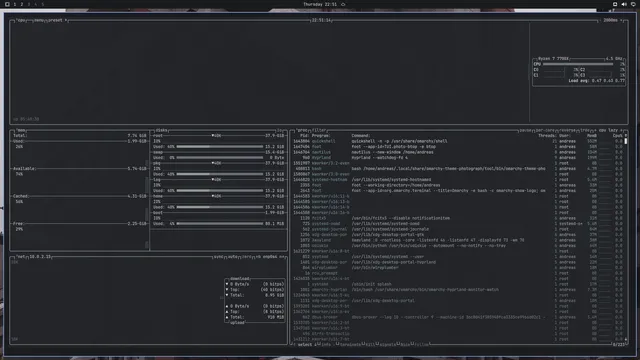The height and width of the screenshot is (360, 640).
Task: Click the MemB column header
Action: (x=592, y=136)
